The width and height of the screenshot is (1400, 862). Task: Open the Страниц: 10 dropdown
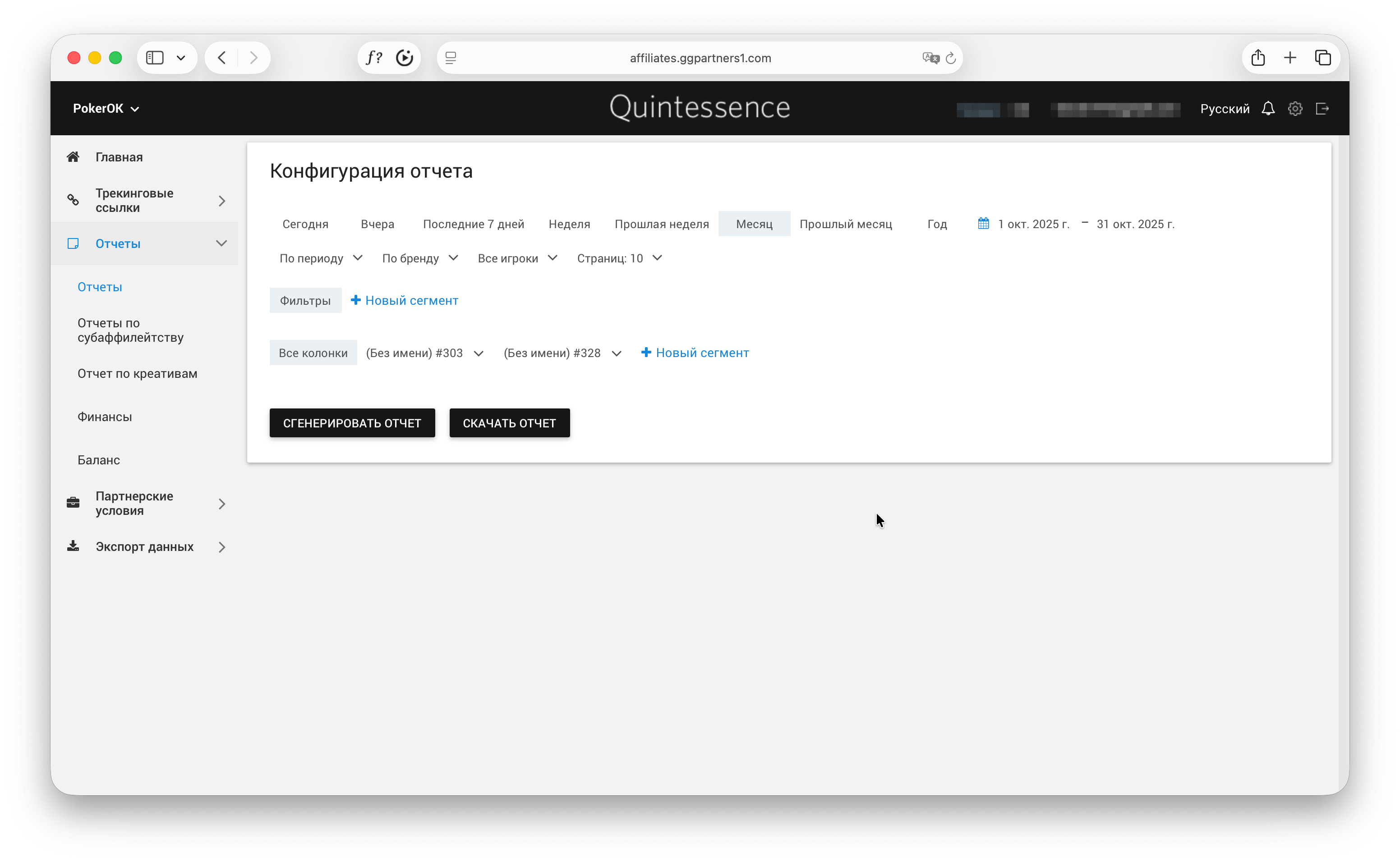point(619,258)
